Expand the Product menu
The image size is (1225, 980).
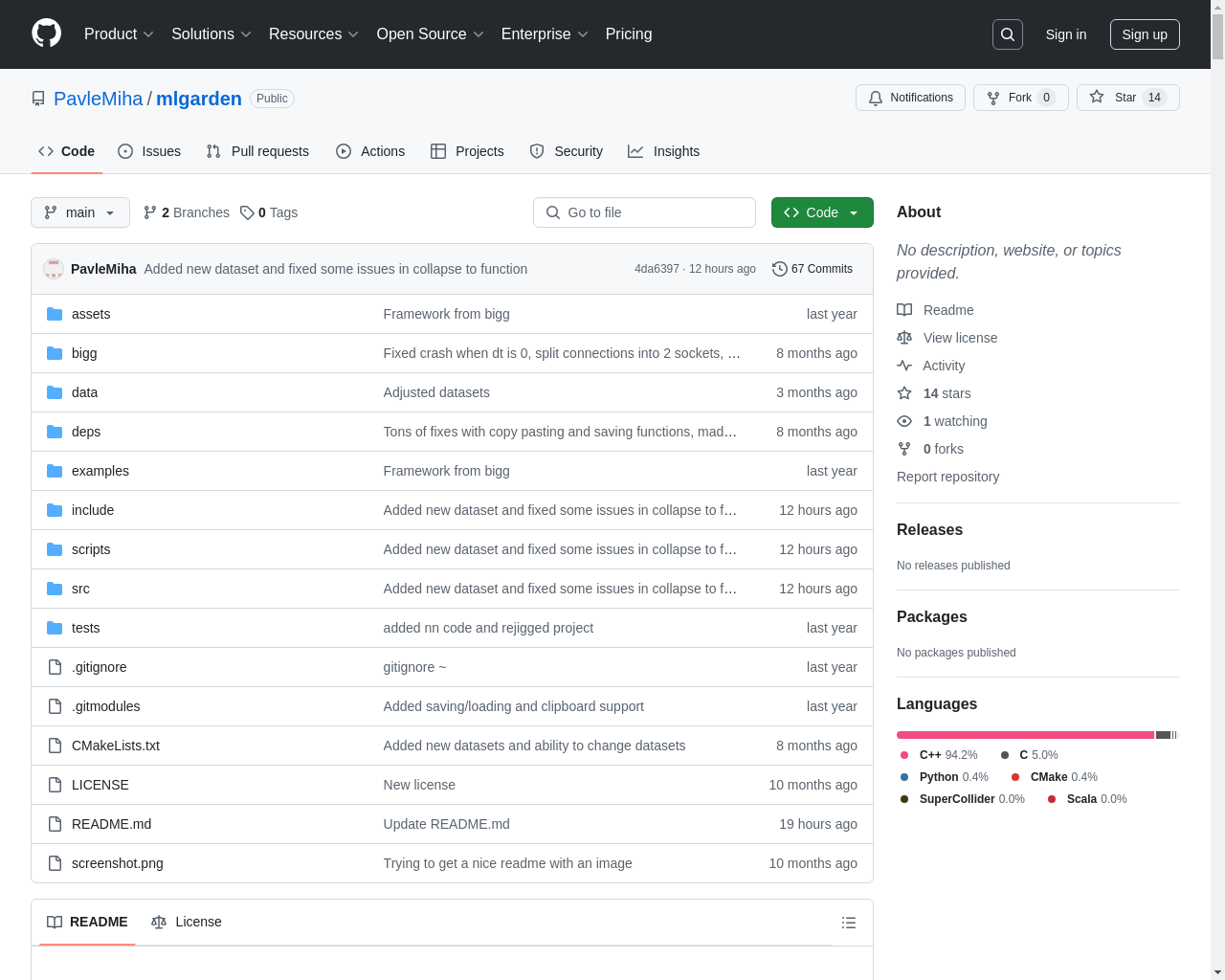point(119,34)
